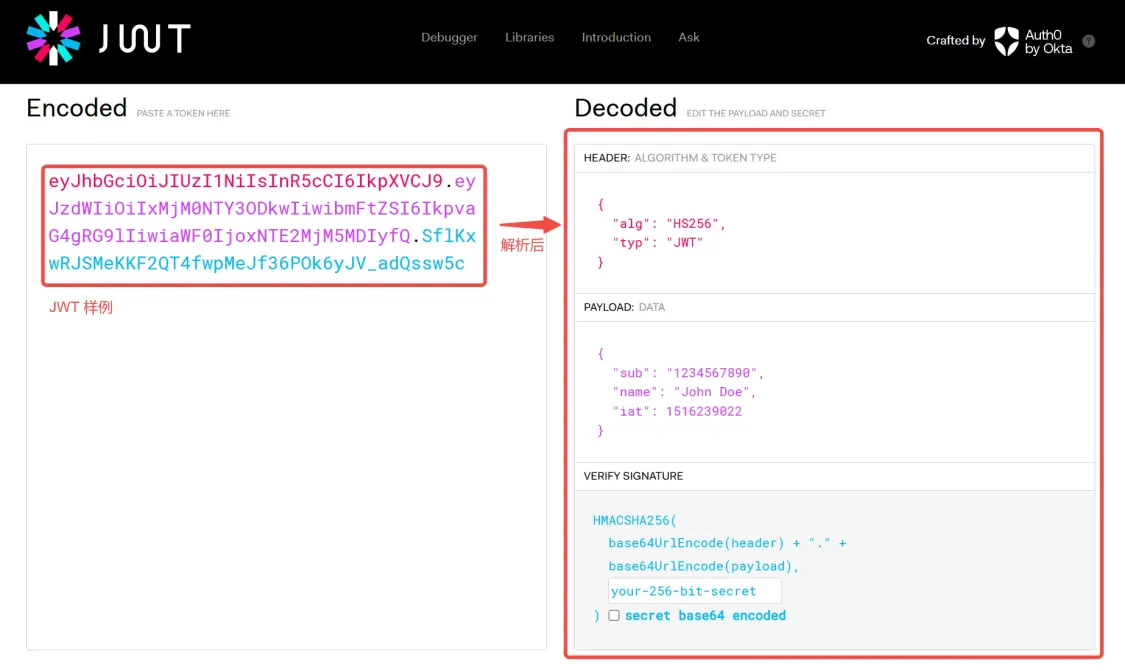Screen dimensions: 1125x671
Task: Open the Libraries nav item
Action: tap(529, 37)
